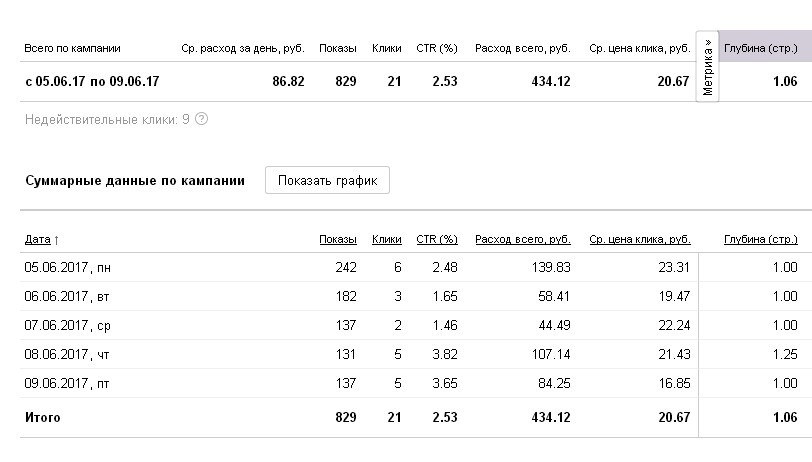
Task: Sort table by Дата column
Action: tap(41, 240)
